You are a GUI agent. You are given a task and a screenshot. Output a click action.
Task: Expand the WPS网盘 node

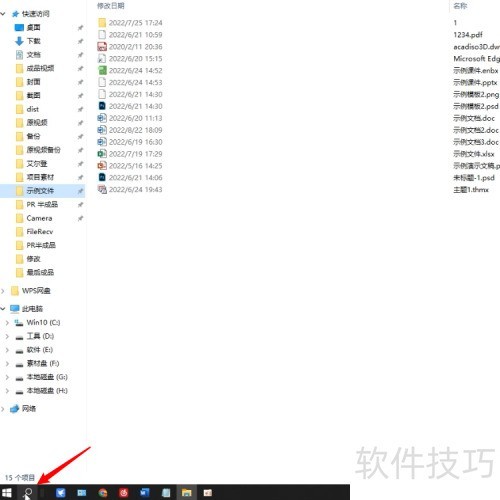pos(3,291)
